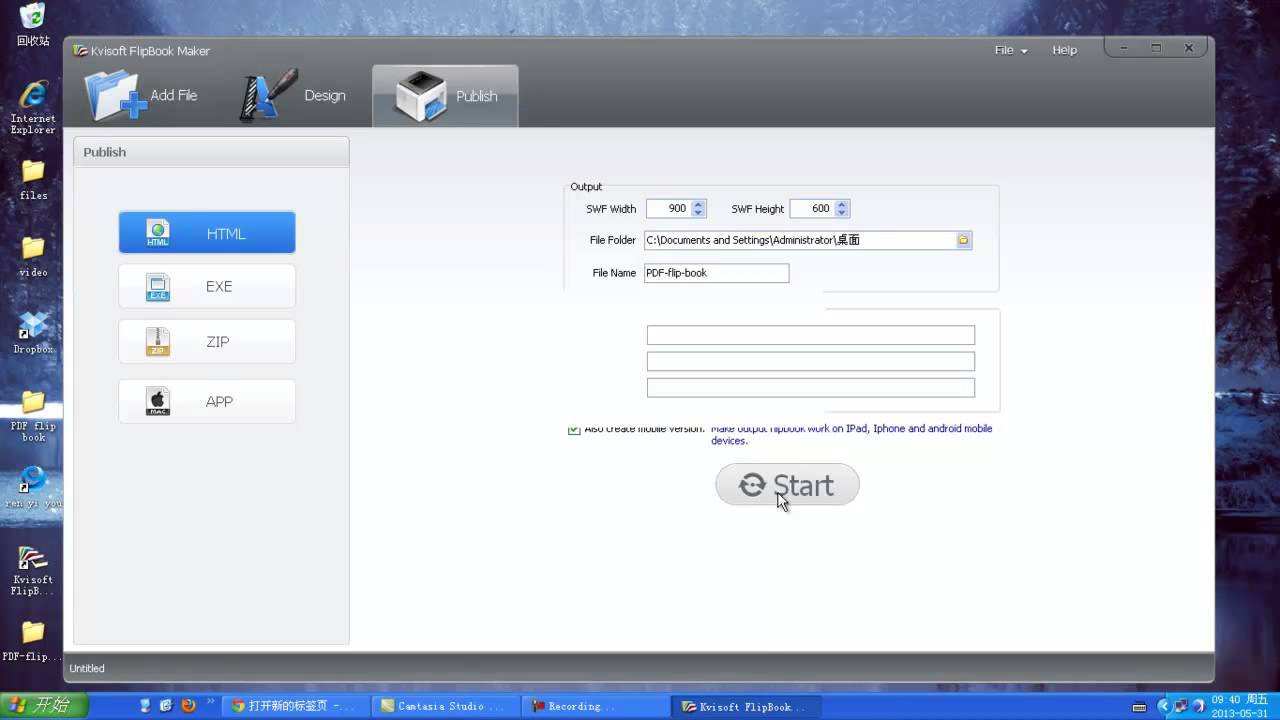Click the mobile devices description link
Screen dimensions: 1280x720
[x=851, y=435]
